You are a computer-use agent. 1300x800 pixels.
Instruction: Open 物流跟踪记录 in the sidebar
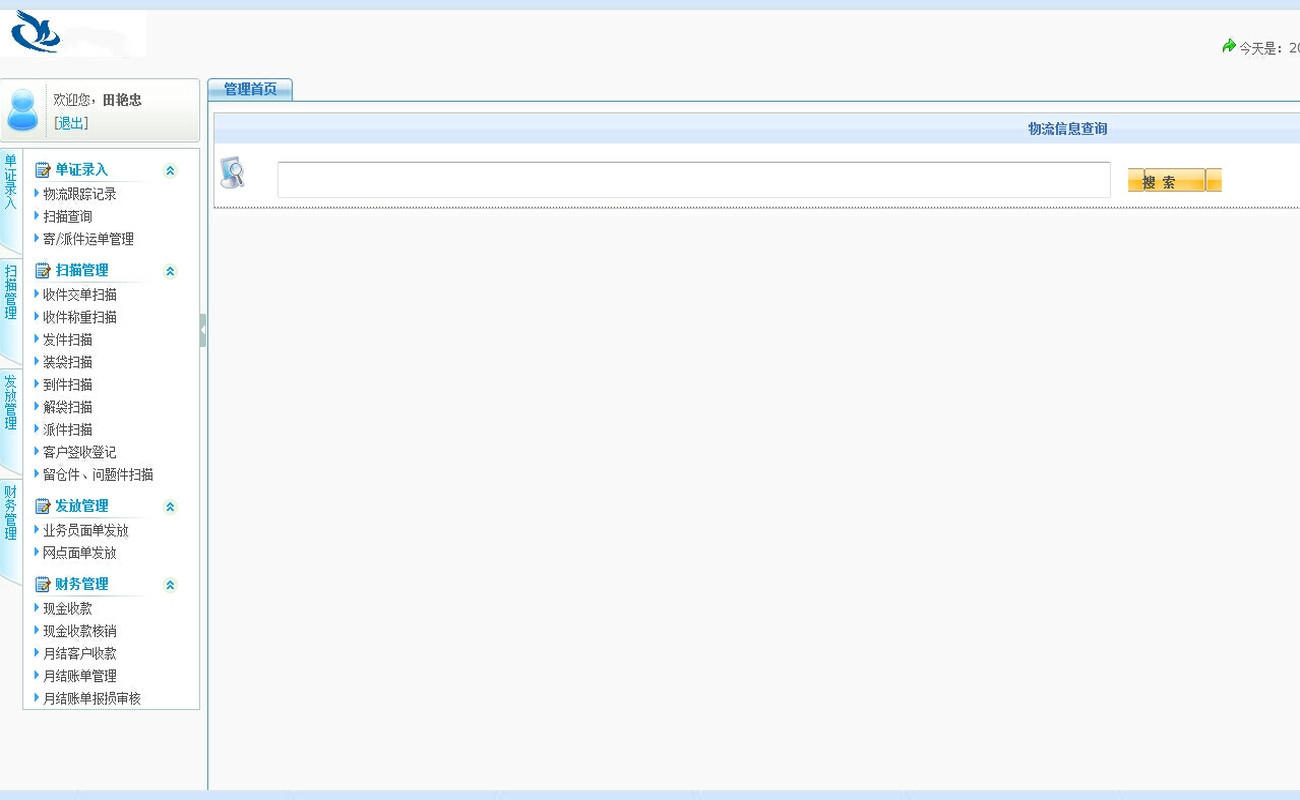pyautogui.click(x=79, y=194)
